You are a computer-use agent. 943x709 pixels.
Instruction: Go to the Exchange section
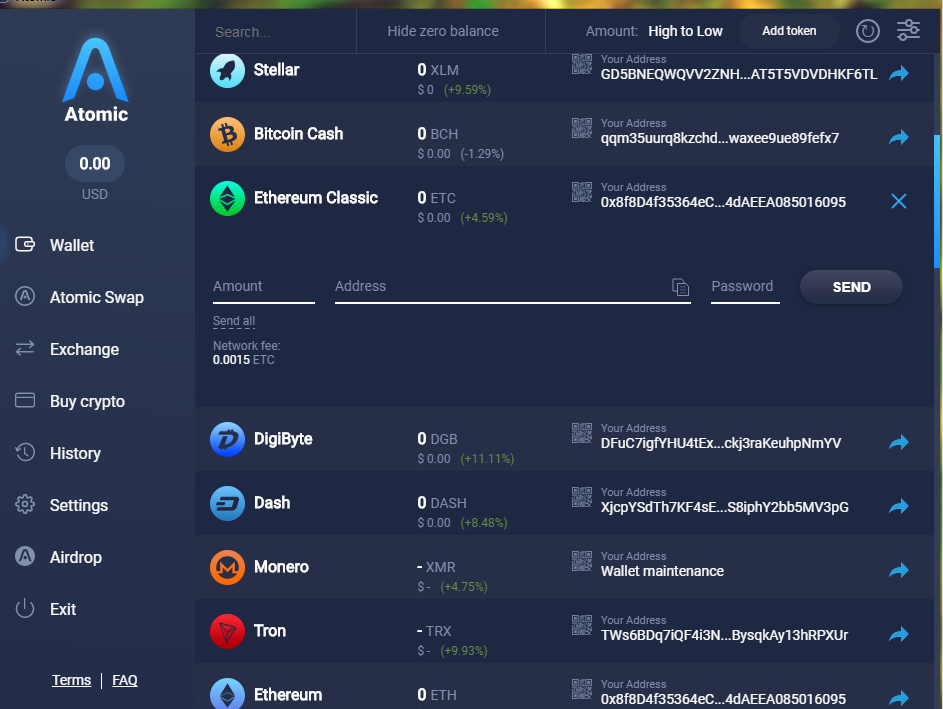(84, 349)
